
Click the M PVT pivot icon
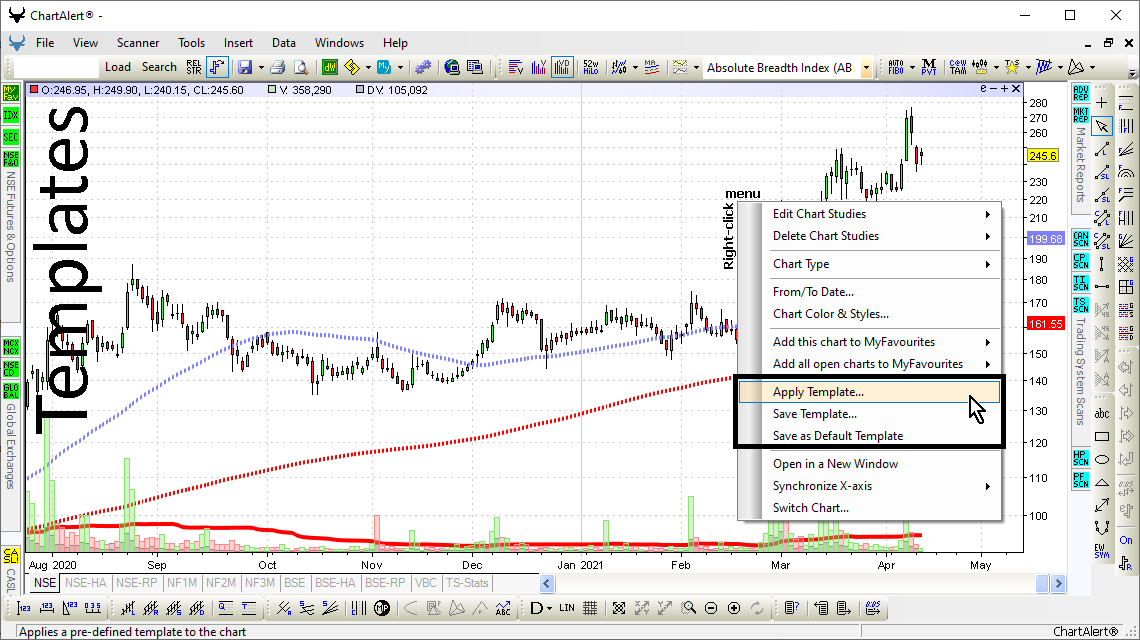[x=928, y=68]
